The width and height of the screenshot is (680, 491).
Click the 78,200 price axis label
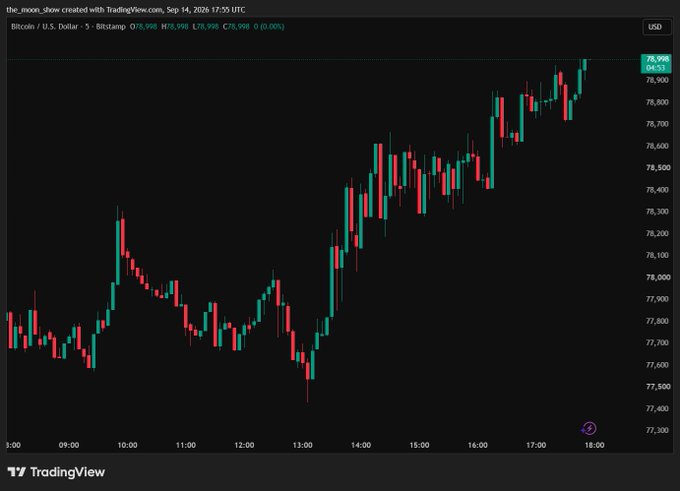pyautogui.click(x=657, y=233)
